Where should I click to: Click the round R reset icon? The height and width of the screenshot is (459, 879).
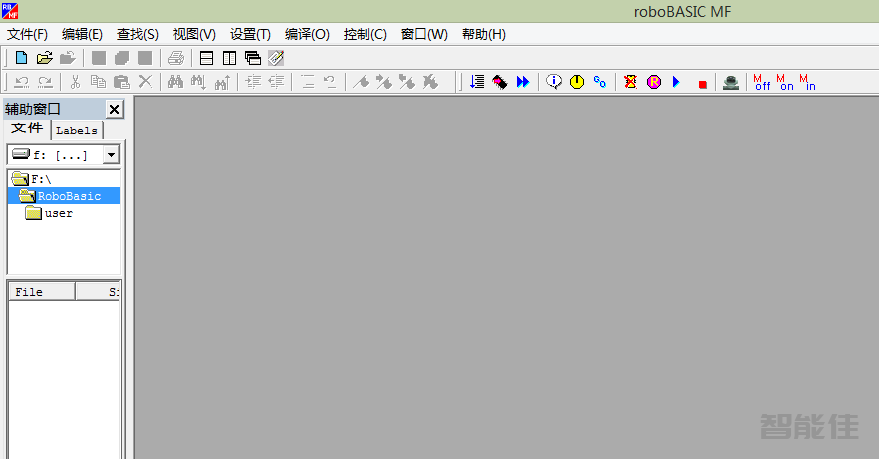pos(654,82)
